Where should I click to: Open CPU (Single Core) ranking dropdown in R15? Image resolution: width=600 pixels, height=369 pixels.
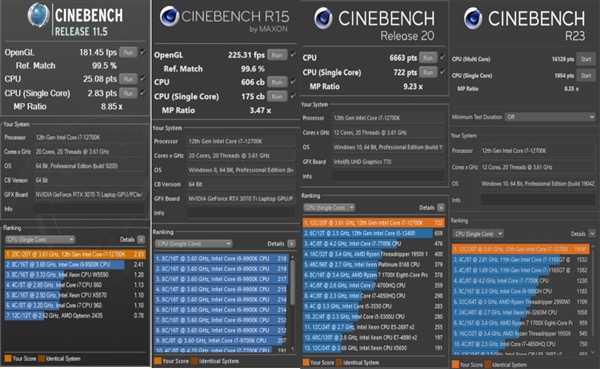tap(194, 244)
